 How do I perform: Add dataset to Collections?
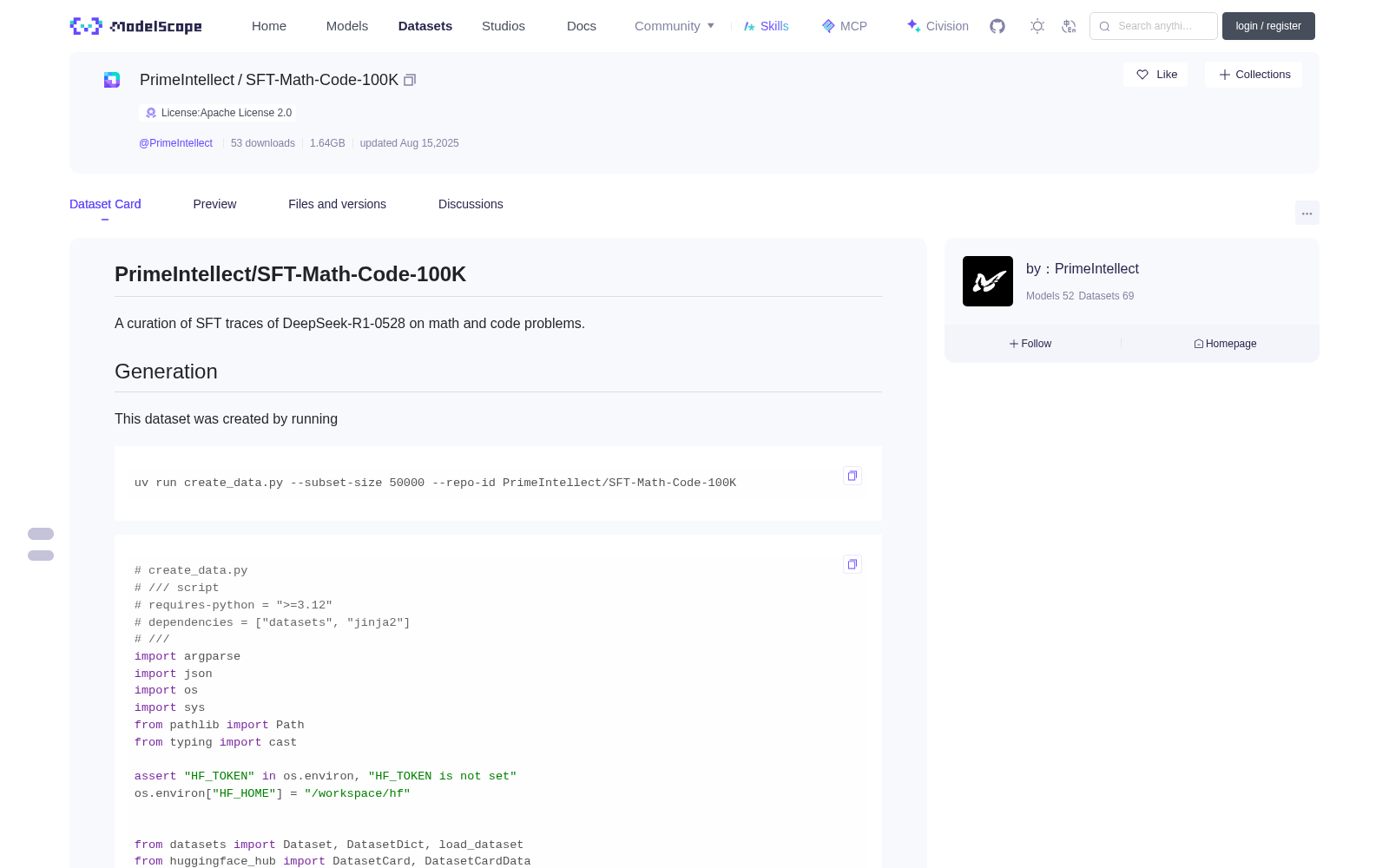tap(1254, 75)
